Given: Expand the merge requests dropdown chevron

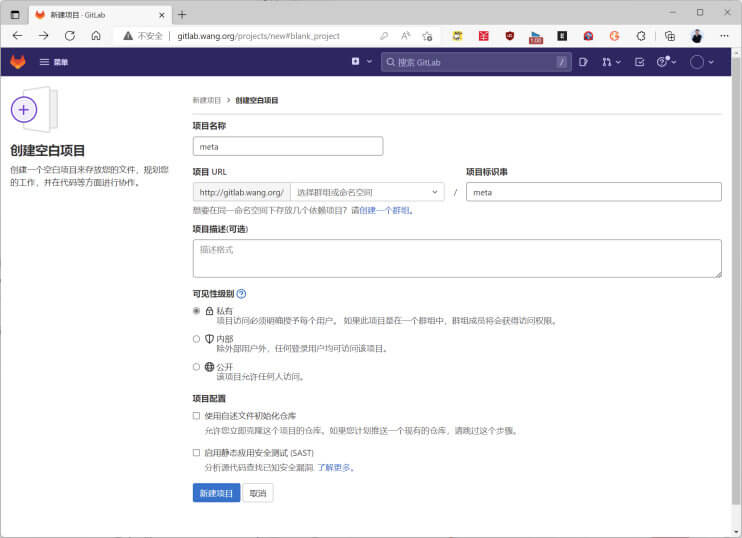Looking at the screenshot, I should [x=618, y=62].
